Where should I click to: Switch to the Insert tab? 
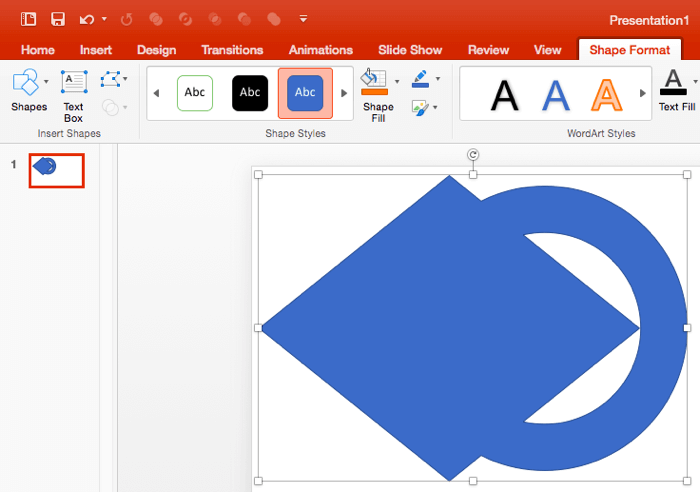[95, 50]
